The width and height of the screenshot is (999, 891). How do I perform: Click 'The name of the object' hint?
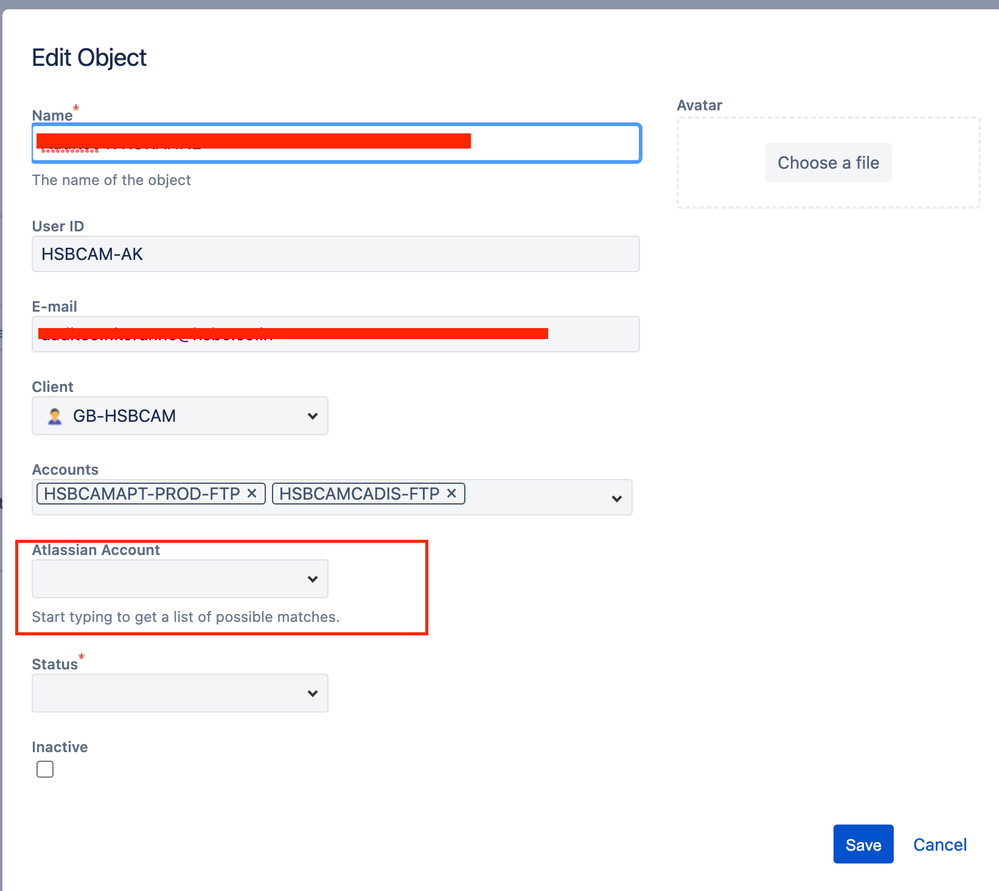coord(111,180)
